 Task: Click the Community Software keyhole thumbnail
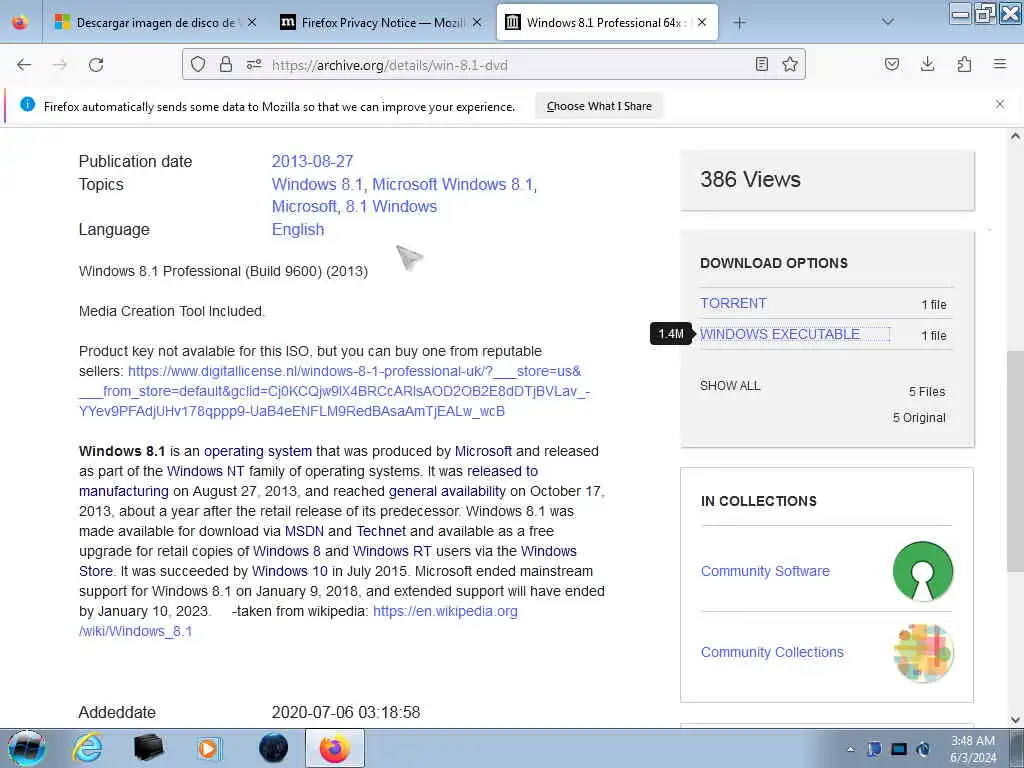click(923, 571)
